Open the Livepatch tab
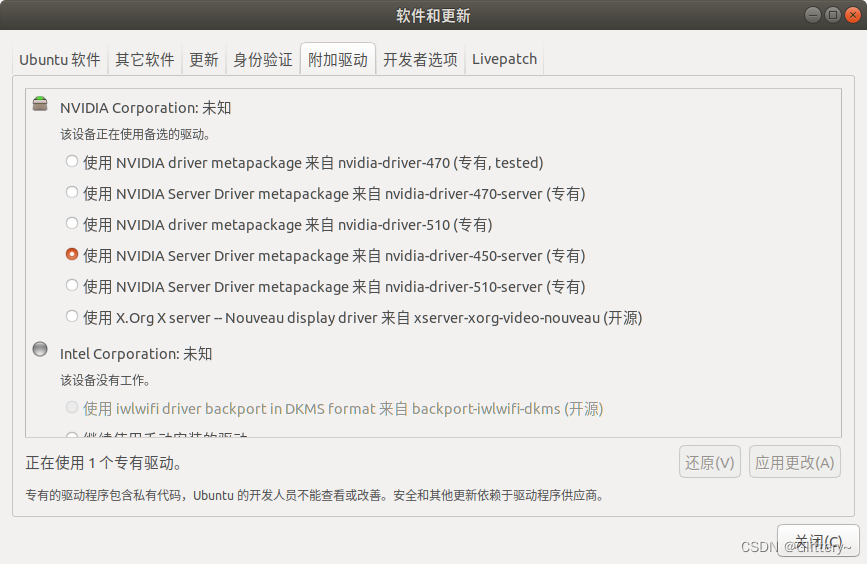Screen dimensions: 867x564 point(504,59)
